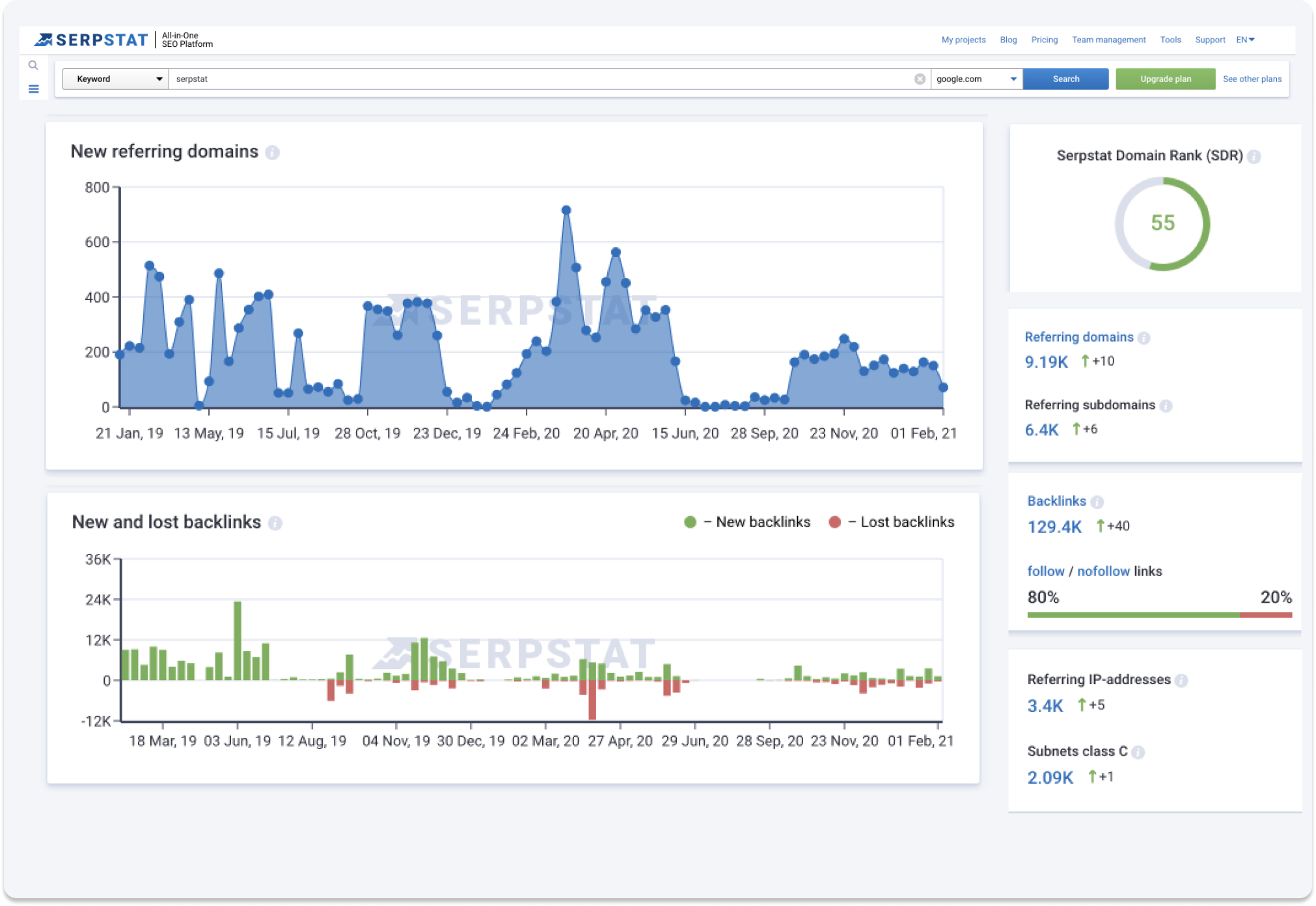The width and height of the screenshot is (1316, 906).
Task: Click info icon next to New referring domains
Action: coord(273,152)
